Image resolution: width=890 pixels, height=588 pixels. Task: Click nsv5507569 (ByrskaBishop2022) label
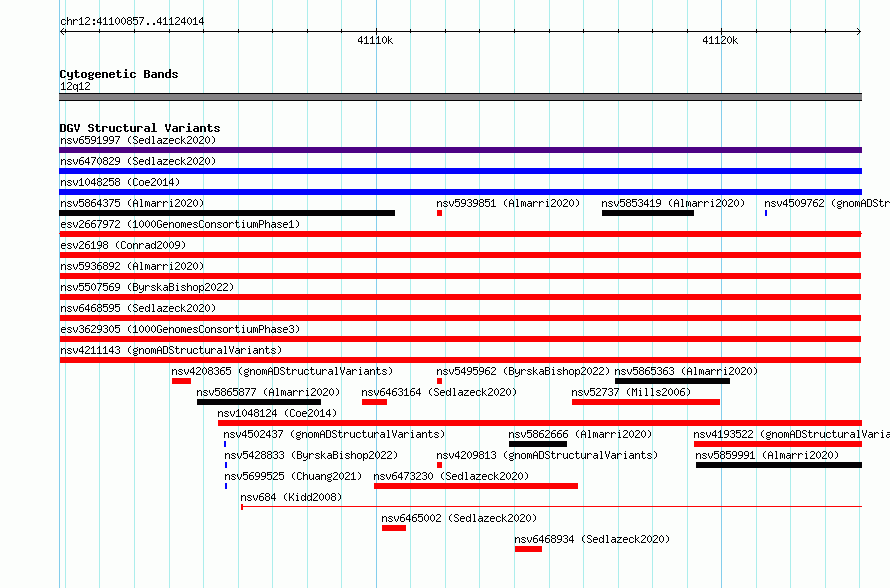(147, 287)
